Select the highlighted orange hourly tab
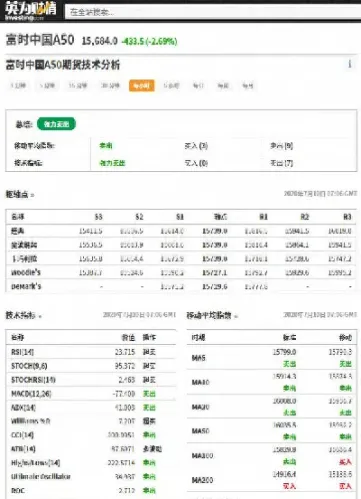This screenshot has height=499, width=361. click(x=142, y=86)
